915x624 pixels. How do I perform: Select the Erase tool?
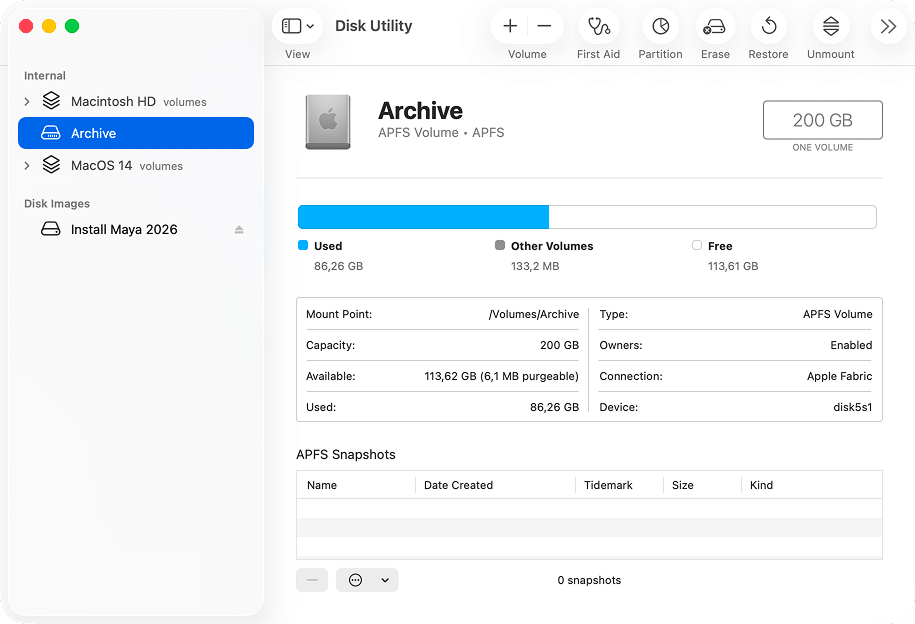(x=714, y=27)
